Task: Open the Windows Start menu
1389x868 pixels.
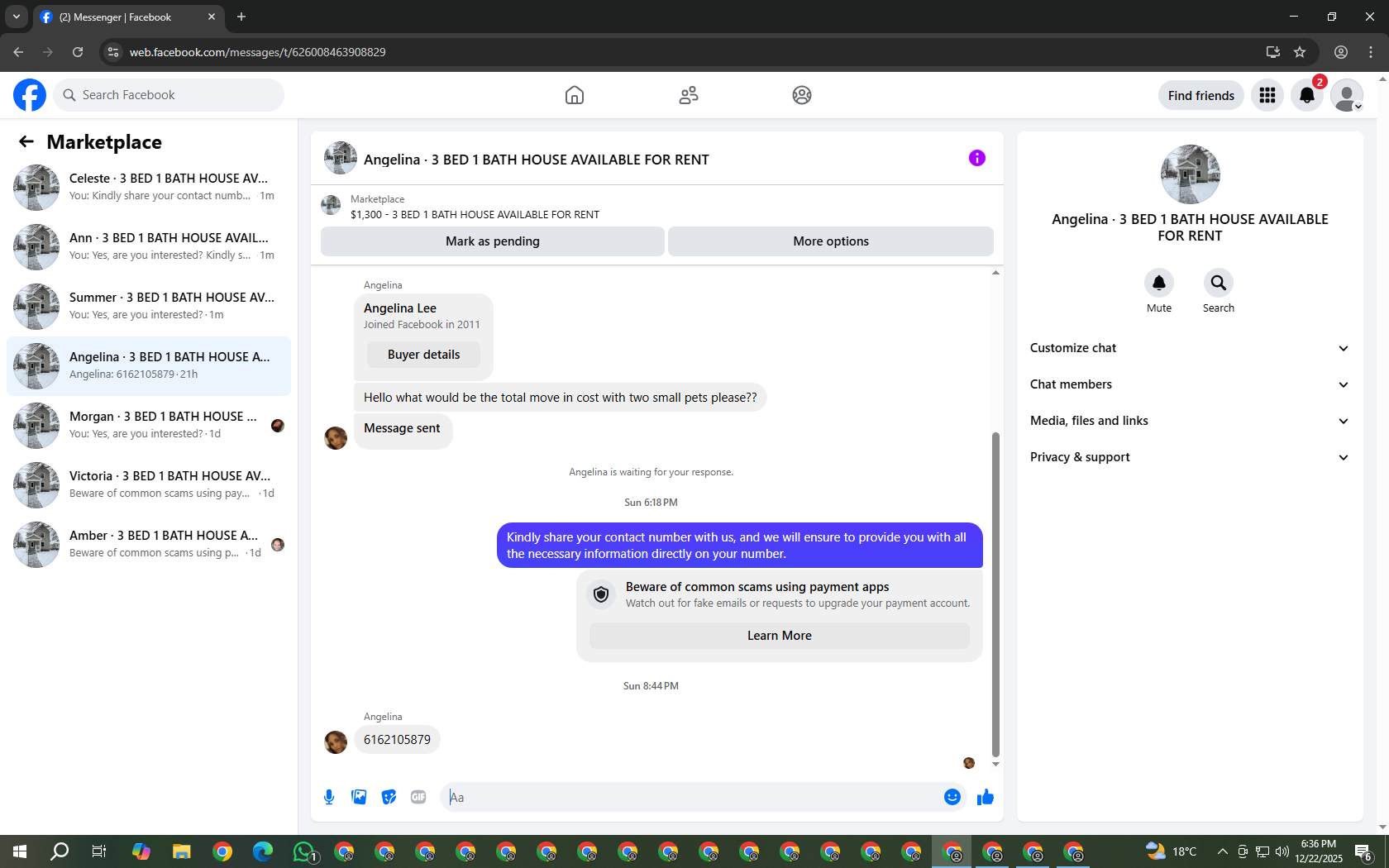Action: click(x=20, y=851)
